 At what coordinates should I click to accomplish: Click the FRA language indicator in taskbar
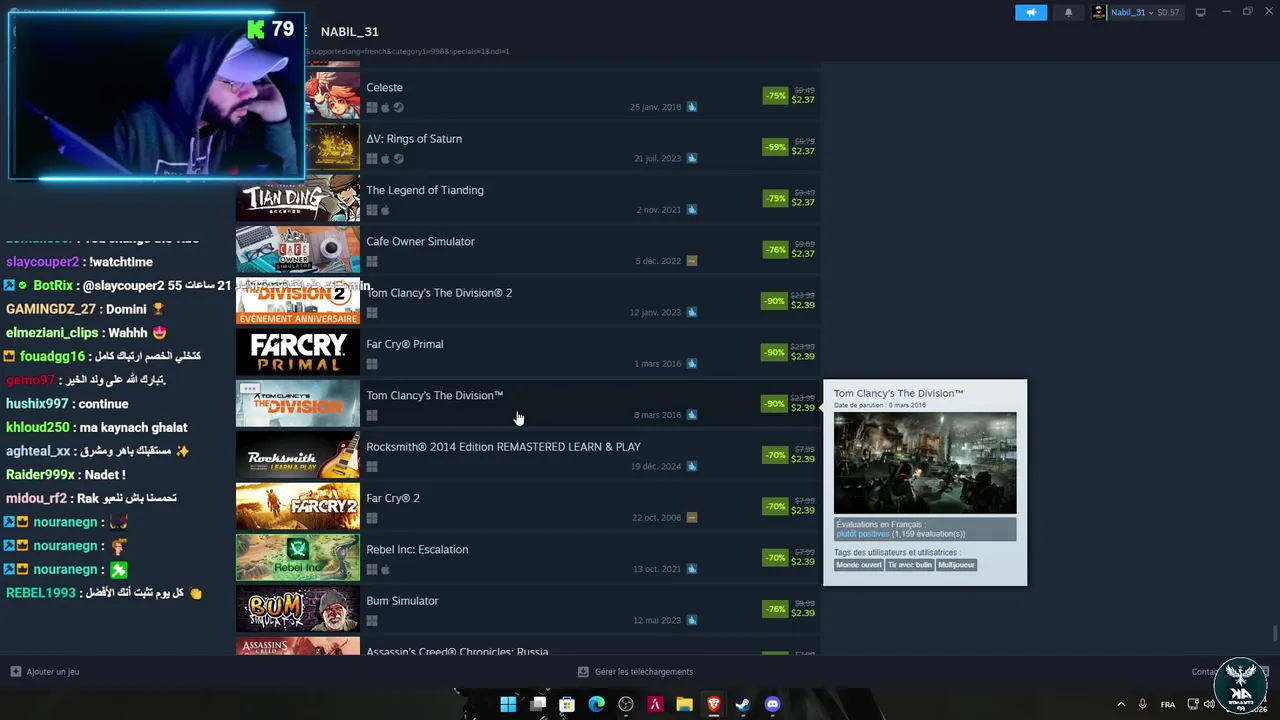click(1168, 705)
